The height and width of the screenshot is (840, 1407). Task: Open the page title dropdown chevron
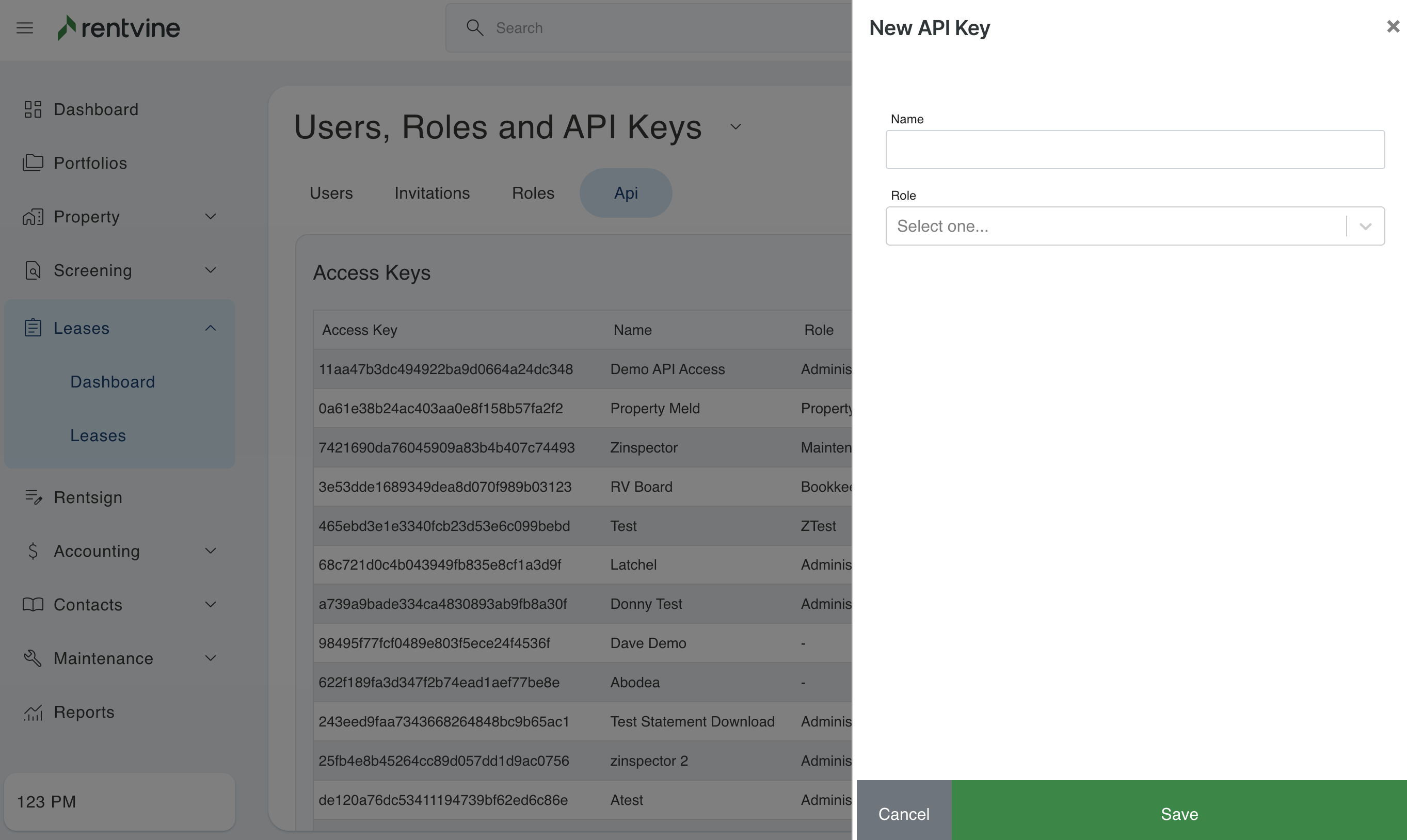(736, 127)
